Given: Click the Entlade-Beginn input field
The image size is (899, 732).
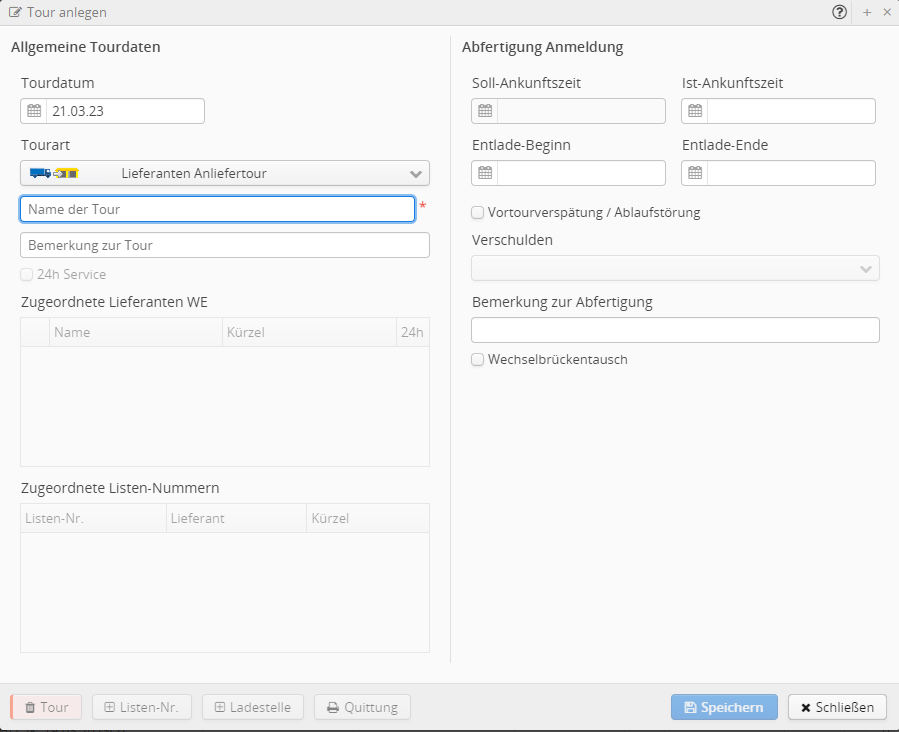Looking at the screenshot, I should (x=581, y=173).
